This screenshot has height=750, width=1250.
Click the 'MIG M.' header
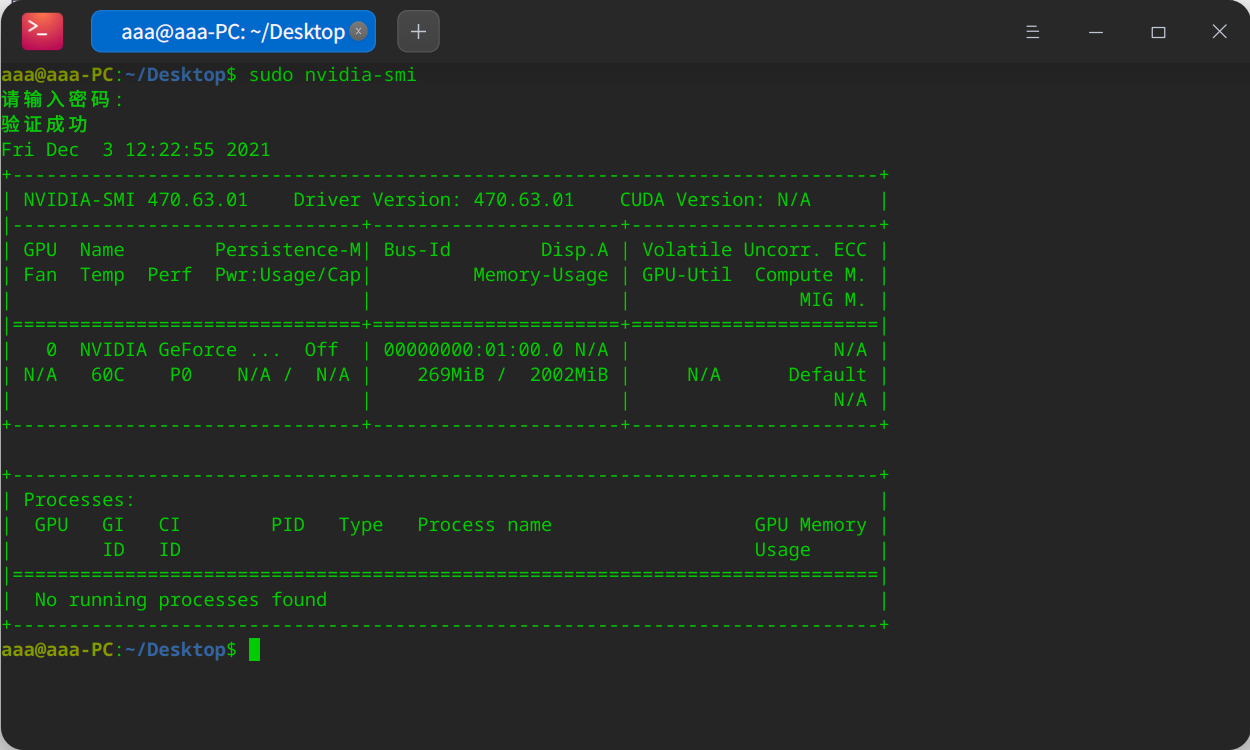pyautogui.click(x=833, y=300)
